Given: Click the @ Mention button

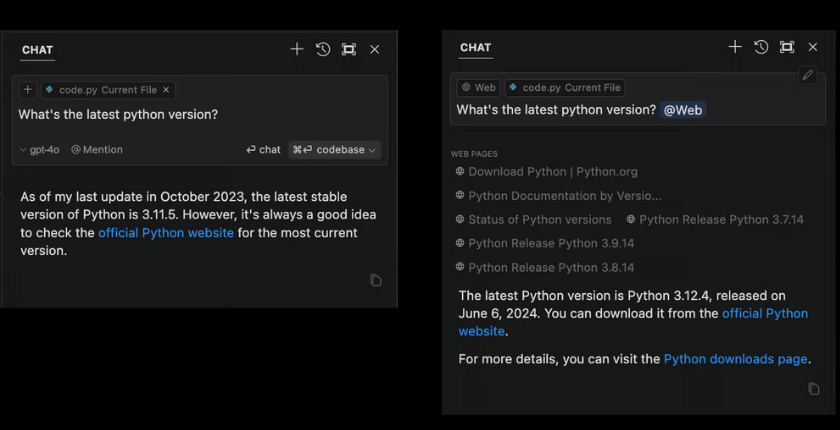Looking at the screenshot, I should click(x=97, y=150).
